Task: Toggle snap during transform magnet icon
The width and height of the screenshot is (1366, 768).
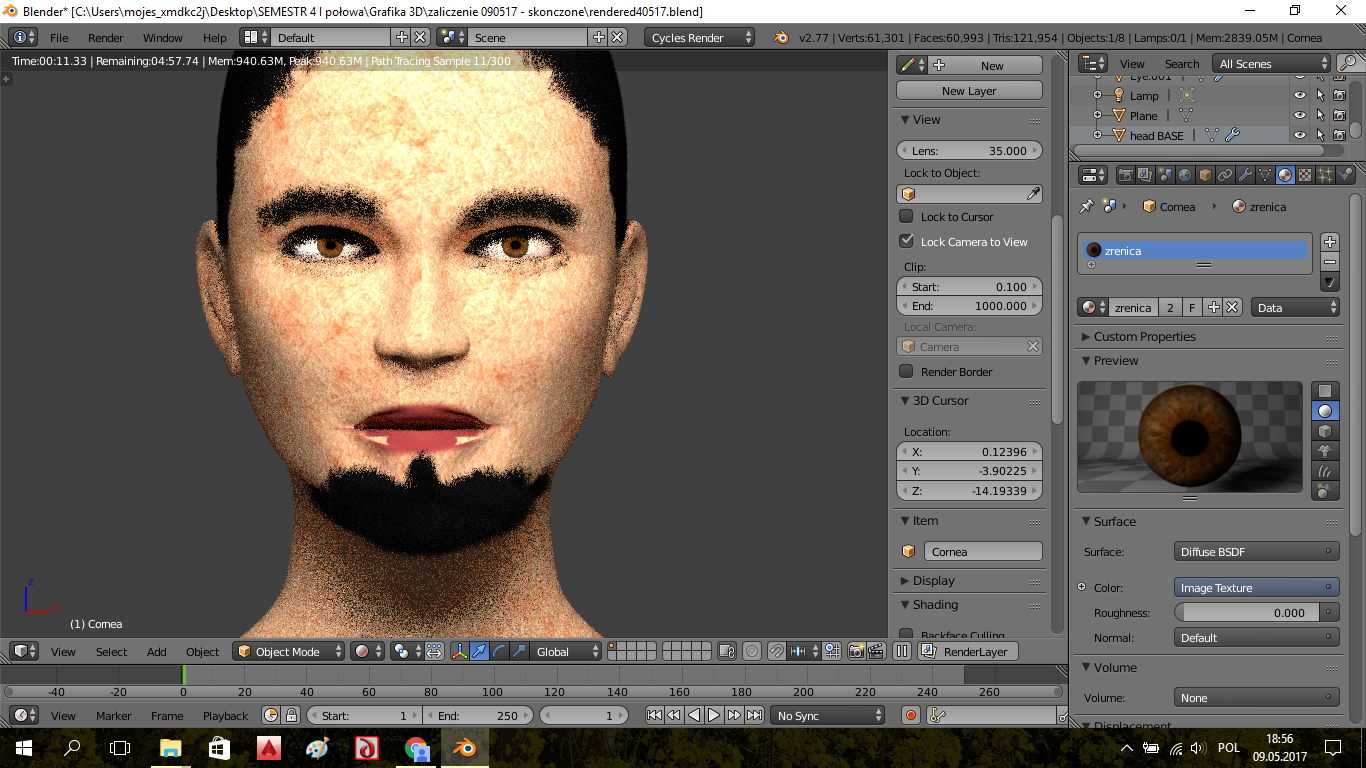Action: pyautogui.click(x=776, y=651)
